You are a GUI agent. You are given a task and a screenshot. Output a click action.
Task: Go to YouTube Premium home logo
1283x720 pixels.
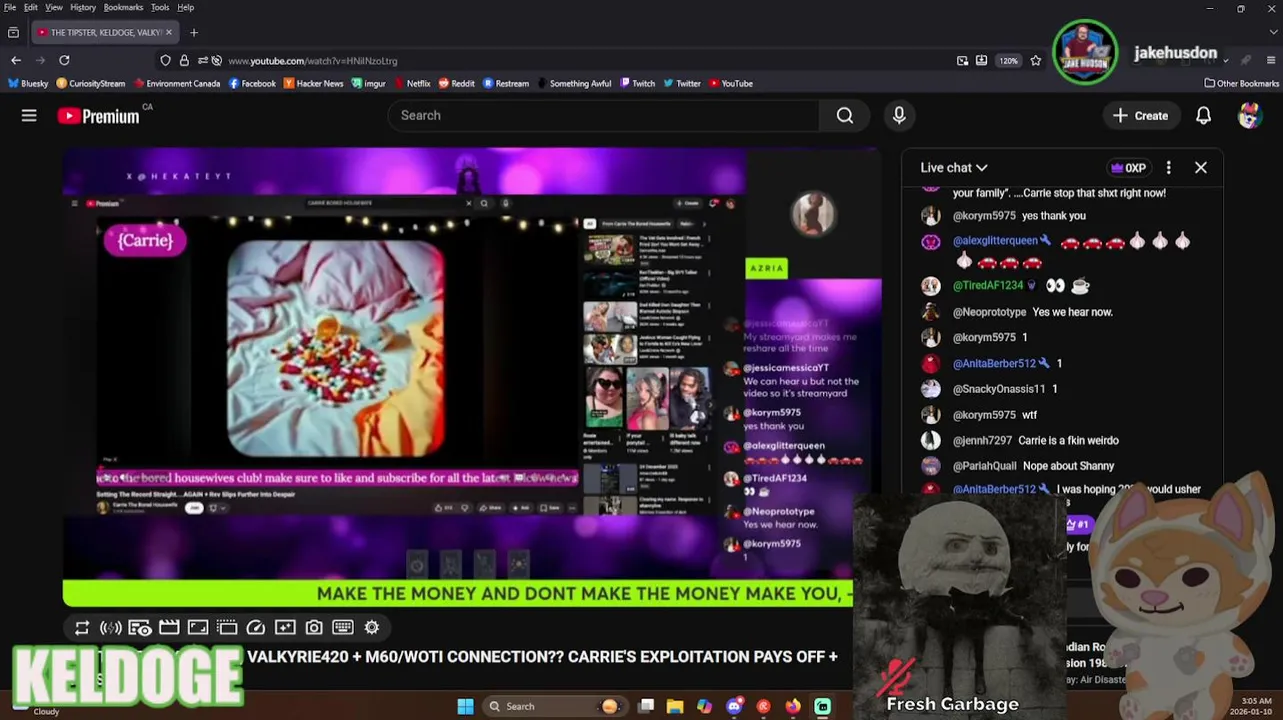tap(99, 116)
